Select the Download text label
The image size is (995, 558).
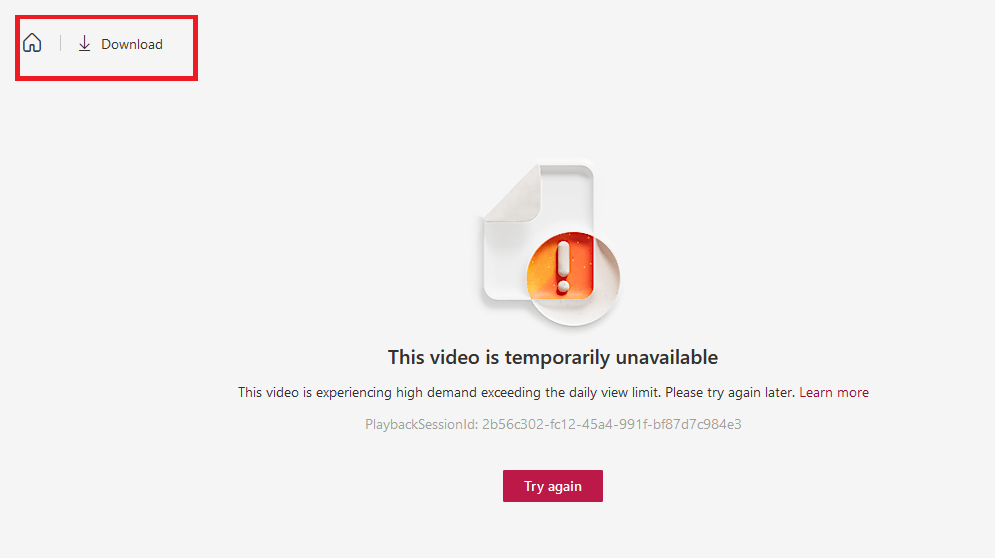tap(132, 44)
